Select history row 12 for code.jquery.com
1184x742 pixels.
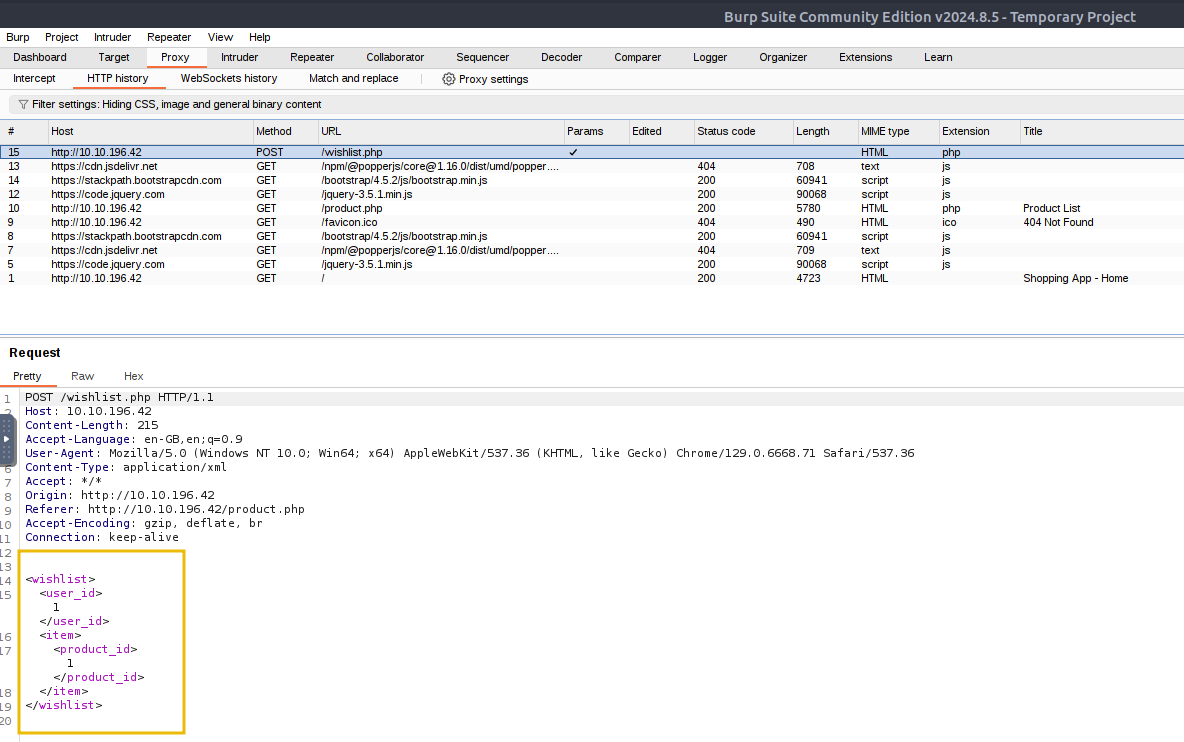592,194
